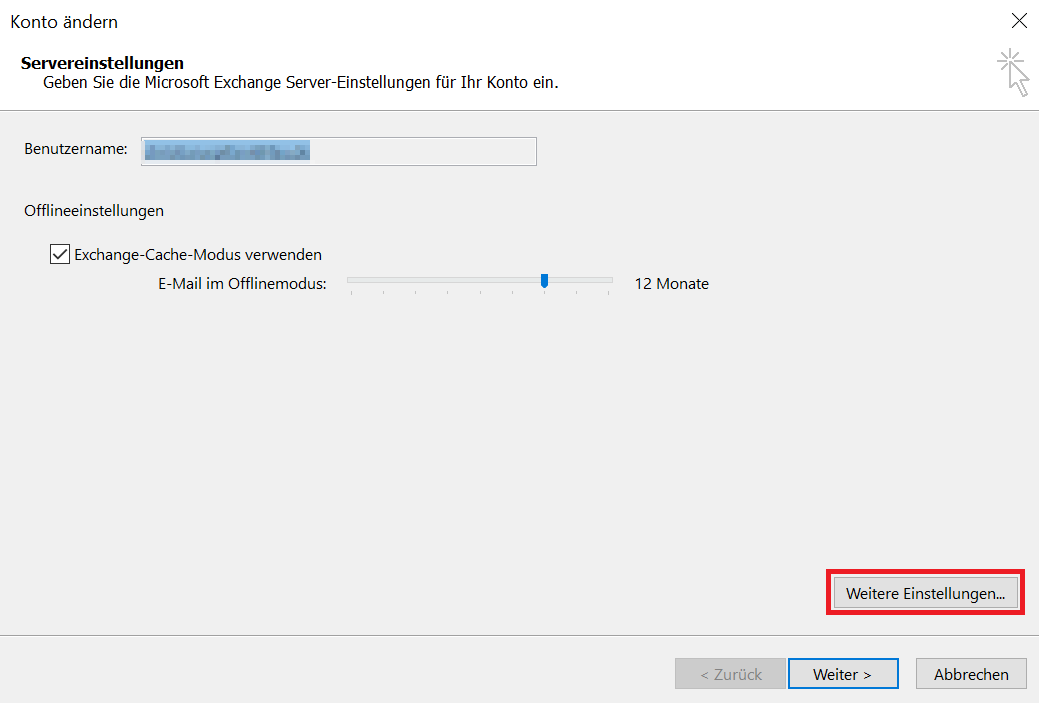Set offline mail slider to rightmost tick
1039x703 pixels.
click(609, 290)
